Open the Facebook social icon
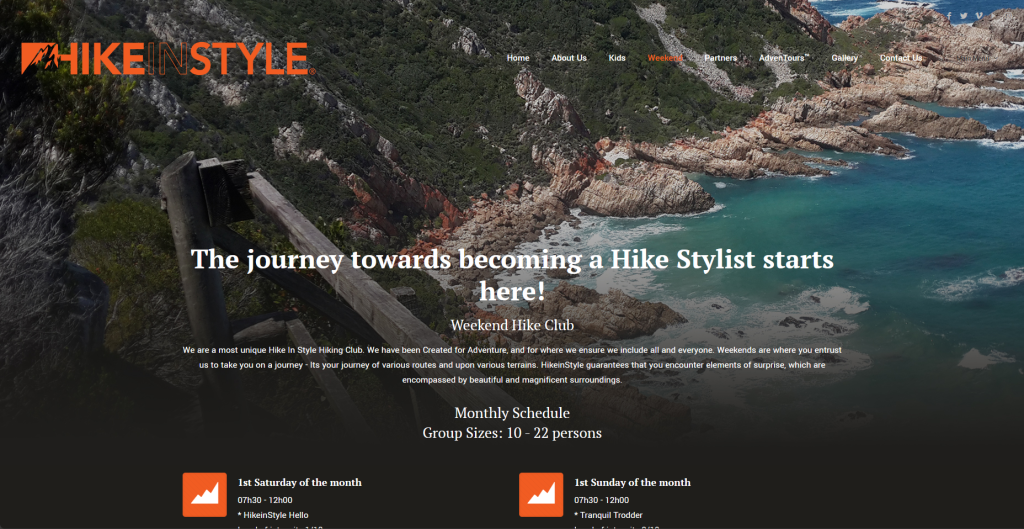The width and height of the screenshot is (1024, 529). (949, 16)
